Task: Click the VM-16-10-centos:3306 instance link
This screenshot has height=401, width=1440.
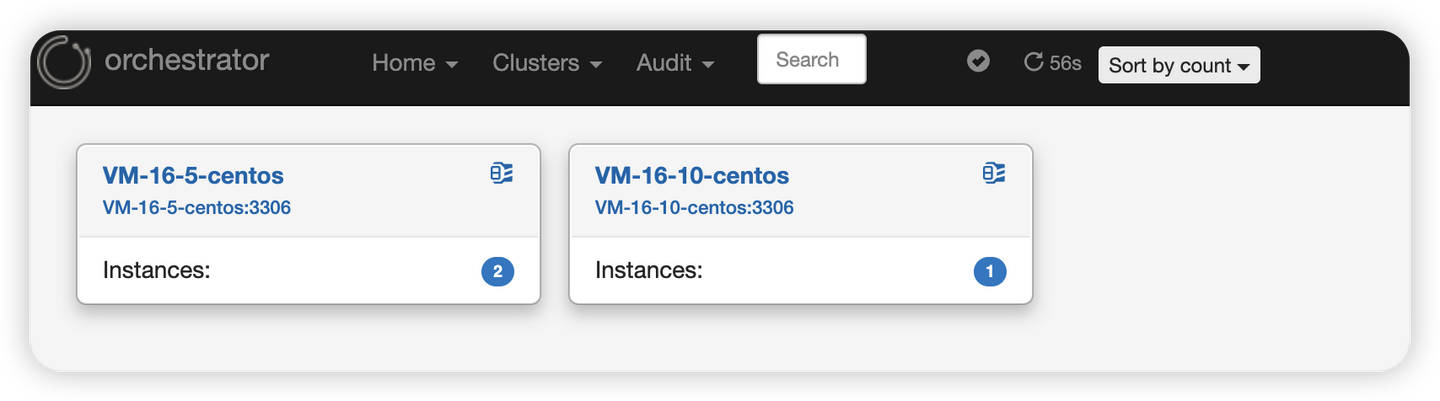Action: pos(694,208)
